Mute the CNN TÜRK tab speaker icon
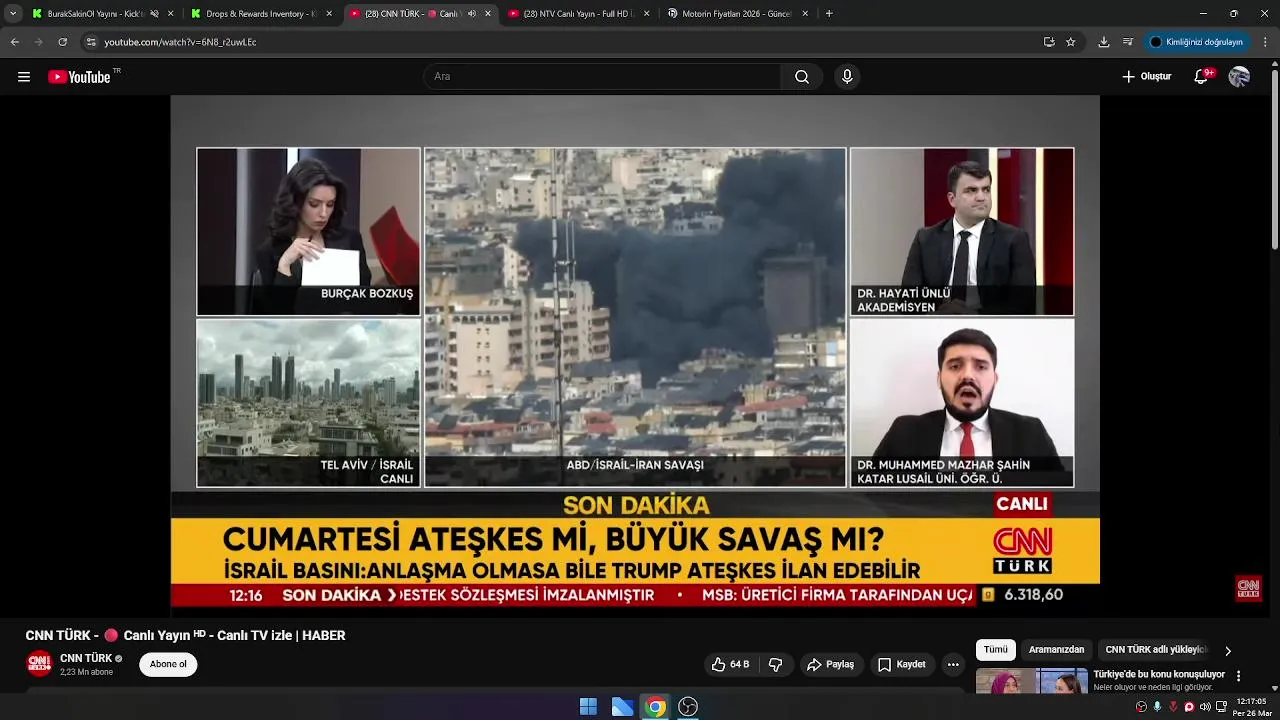 tap(472, 14)
